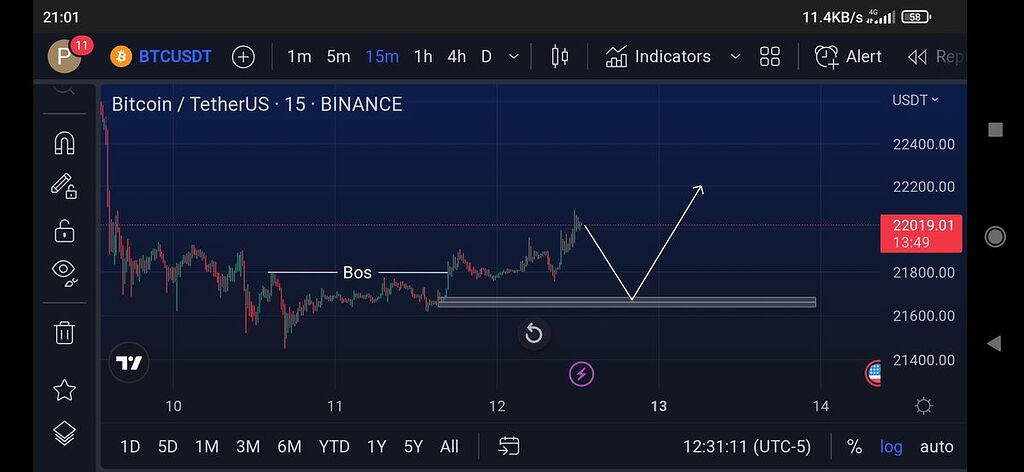Click the Alert button
1024x472 pixels.
(848, 57)
